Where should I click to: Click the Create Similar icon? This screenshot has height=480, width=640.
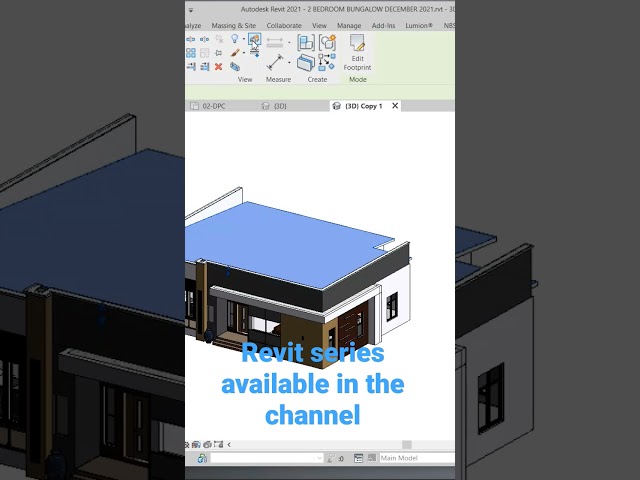[327, 62]
